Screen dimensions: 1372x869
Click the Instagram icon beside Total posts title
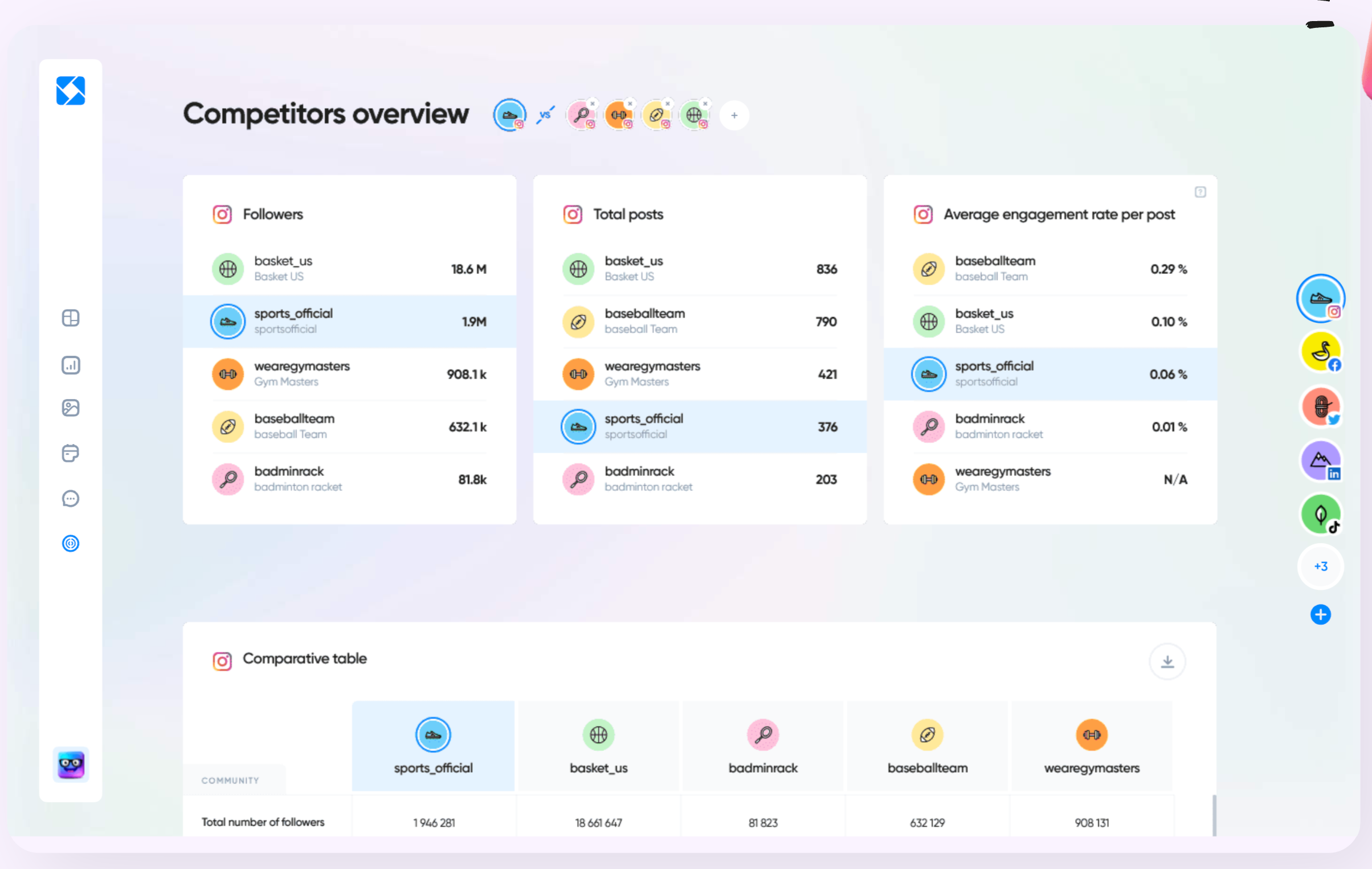573,215
